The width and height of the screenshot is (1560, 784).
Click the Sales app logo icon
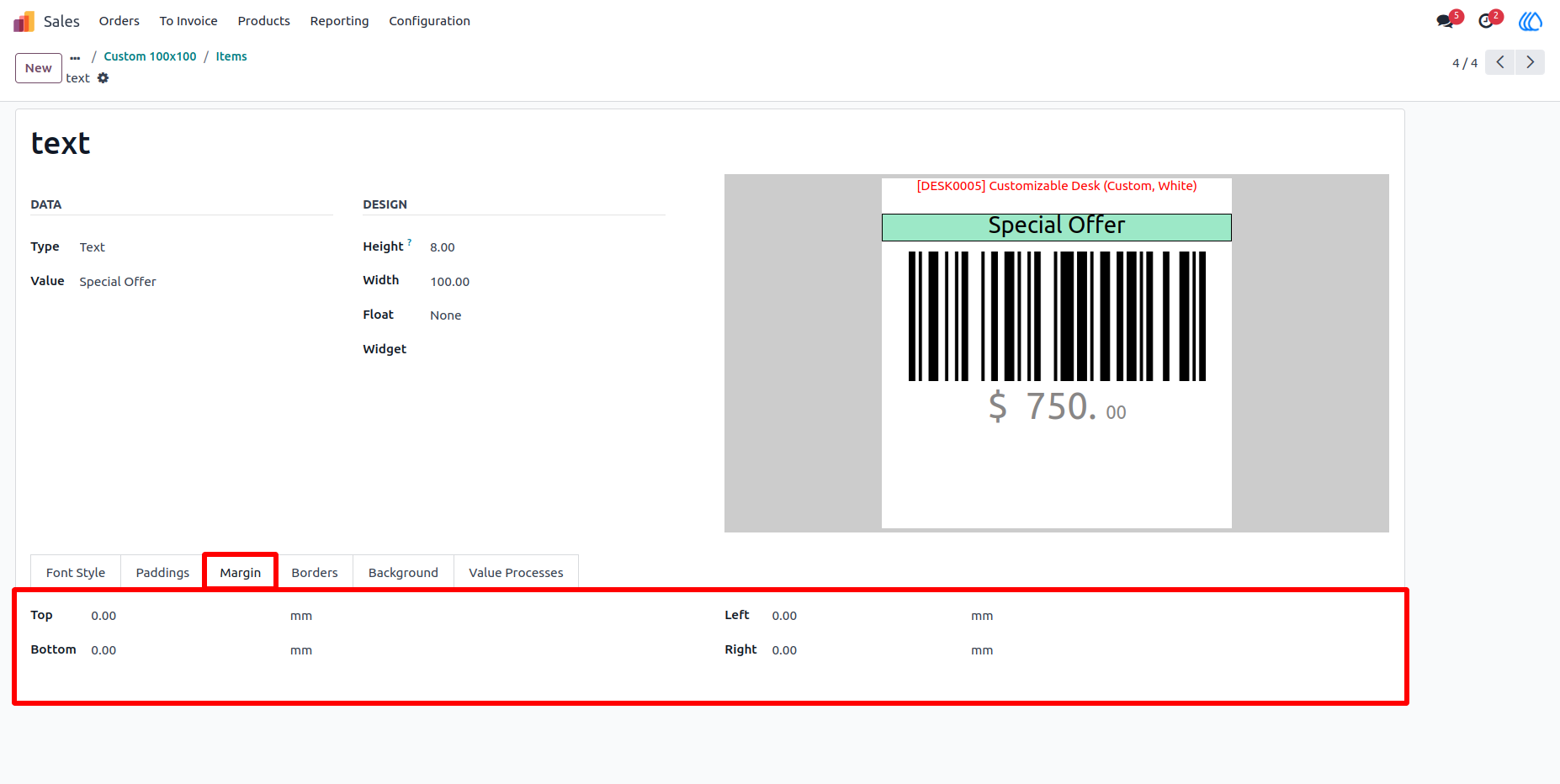coord(24,21)
